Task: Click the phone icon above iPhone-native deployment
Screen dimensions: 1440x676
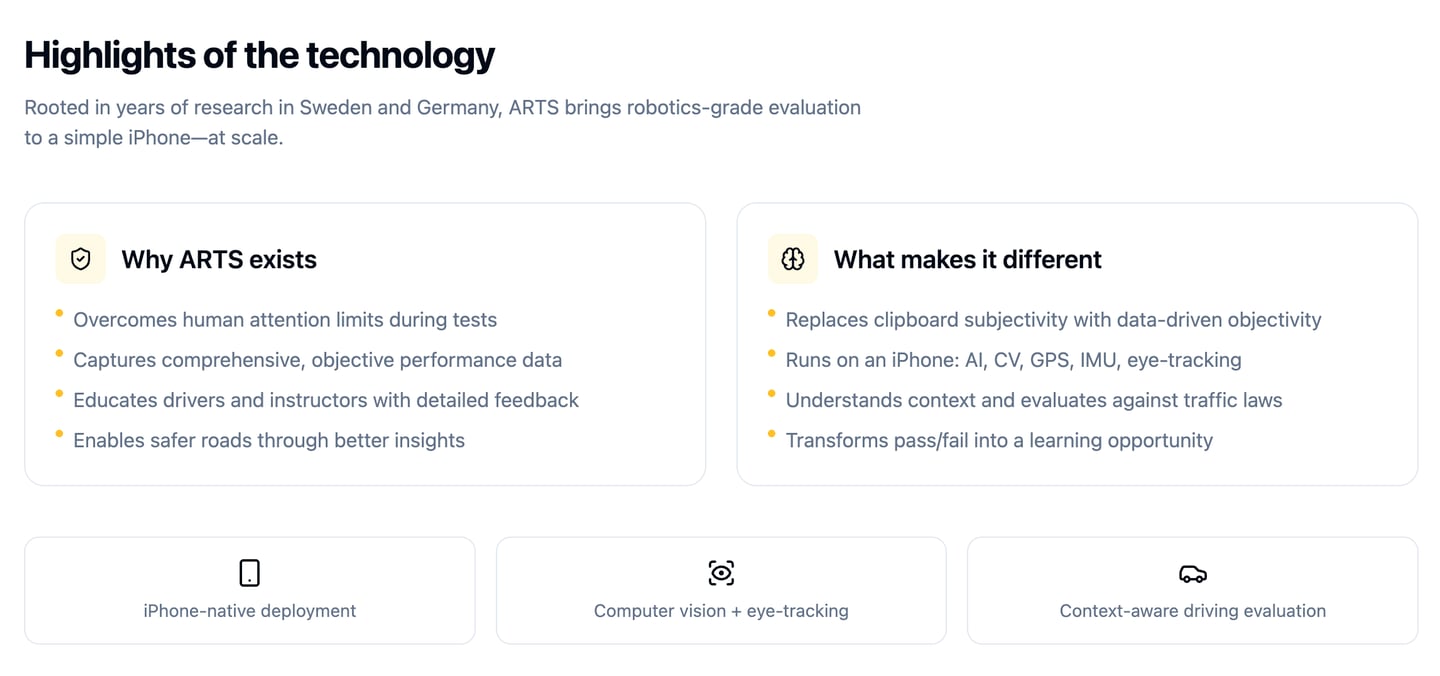Action: pos(250,573)
